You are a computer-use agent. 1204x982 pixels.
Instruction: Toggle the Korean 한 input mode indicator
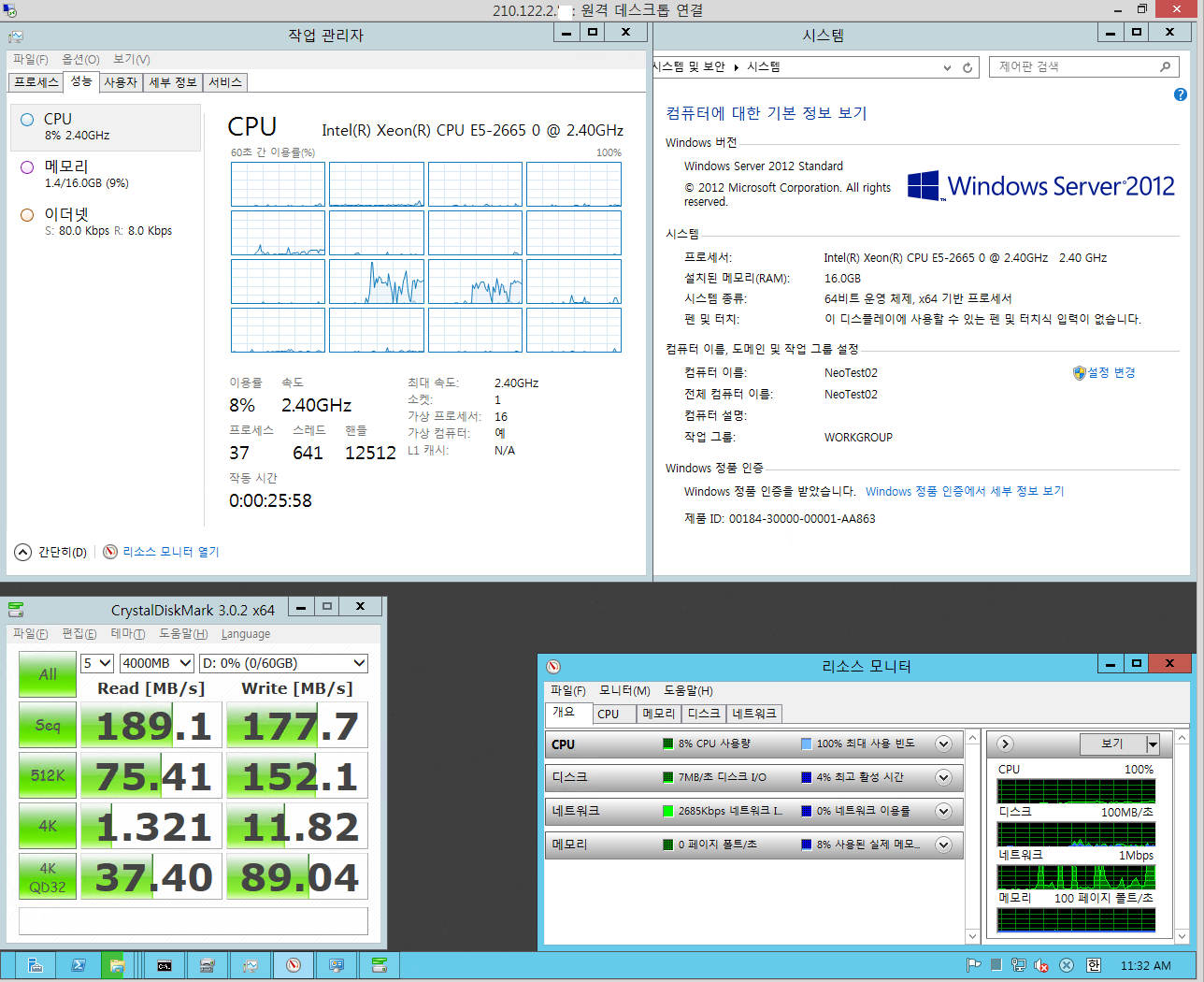click(1094, 965)
